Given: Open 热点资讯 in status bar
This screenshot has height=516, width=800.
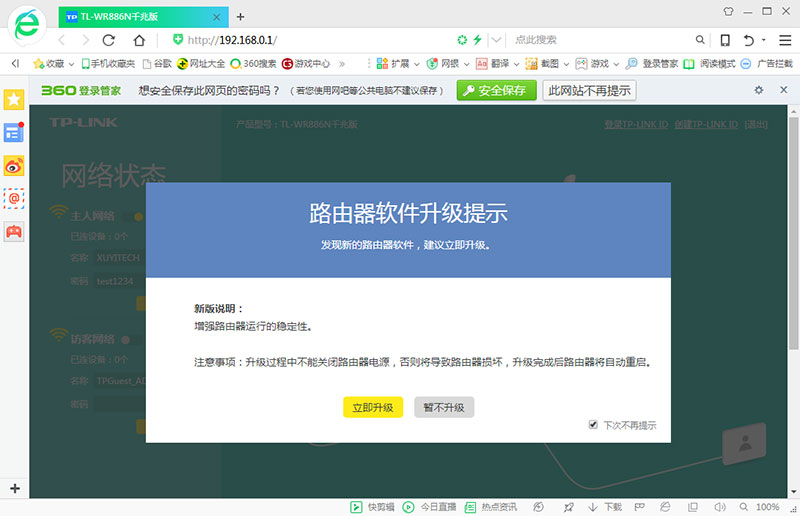Looking at the screenshot, I should tap(491, 507).
